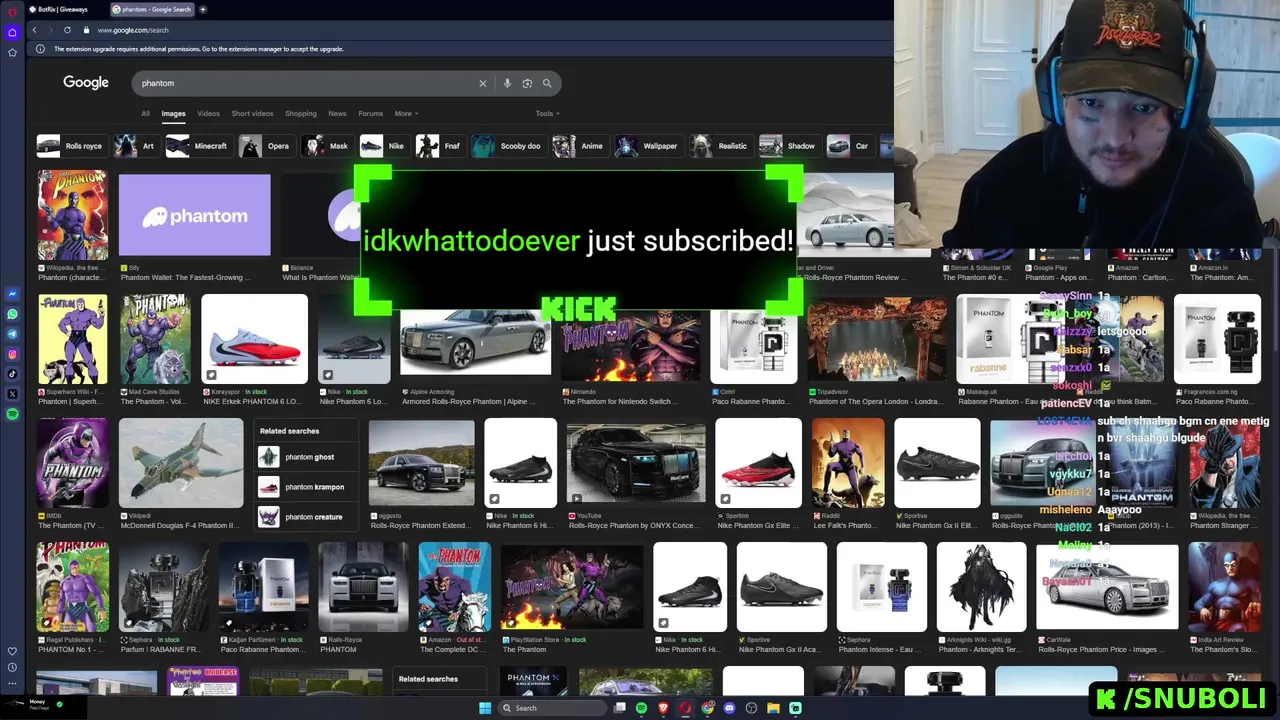Filter images by Rolls royce chip
The image size is (1280, 720).
[70, 146]
